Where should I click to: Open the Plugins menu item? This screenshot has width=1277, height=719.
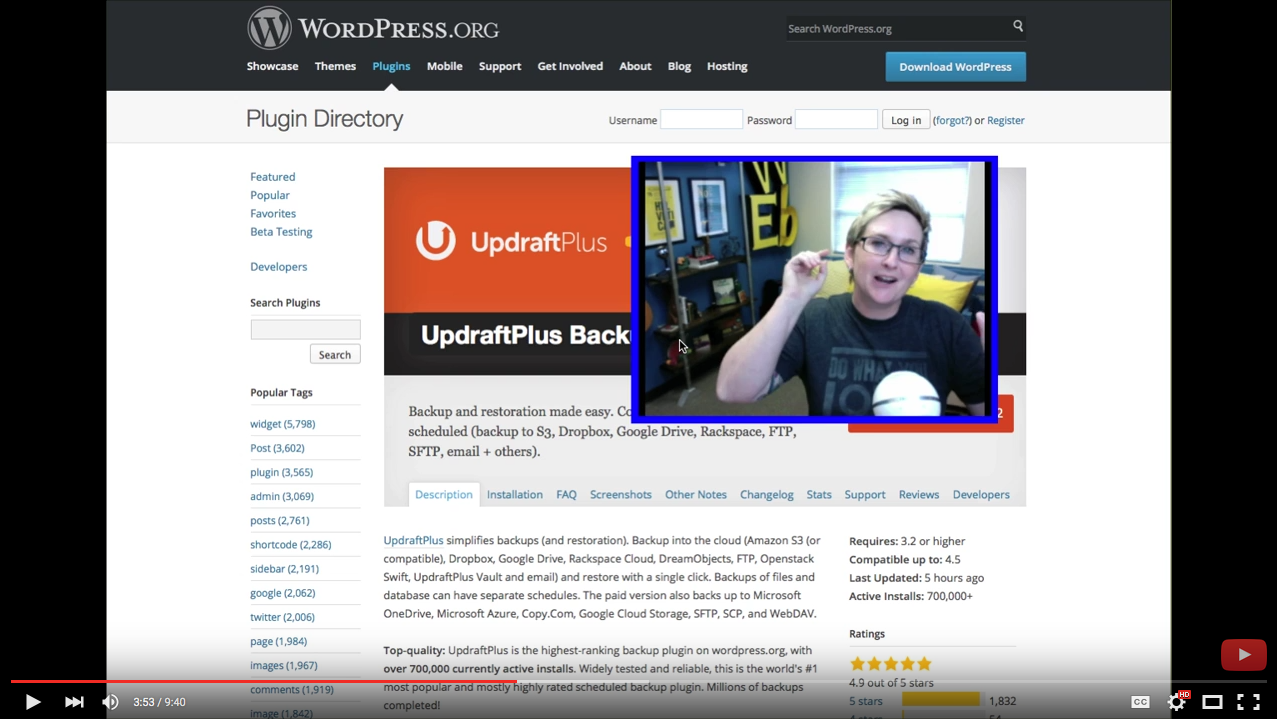pyautogui.click(x=391, y=66)
